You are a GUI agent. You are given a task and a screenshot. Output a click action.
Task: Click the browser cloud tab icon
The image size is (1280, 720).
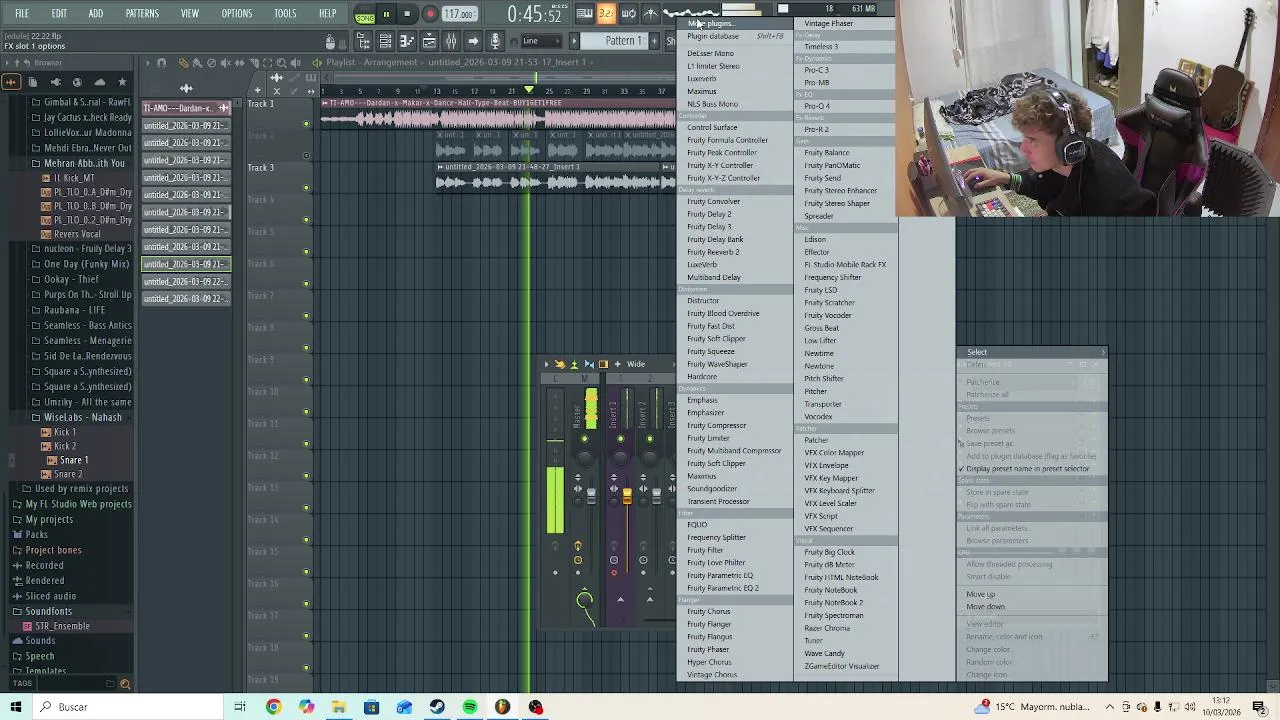point(100,82)
